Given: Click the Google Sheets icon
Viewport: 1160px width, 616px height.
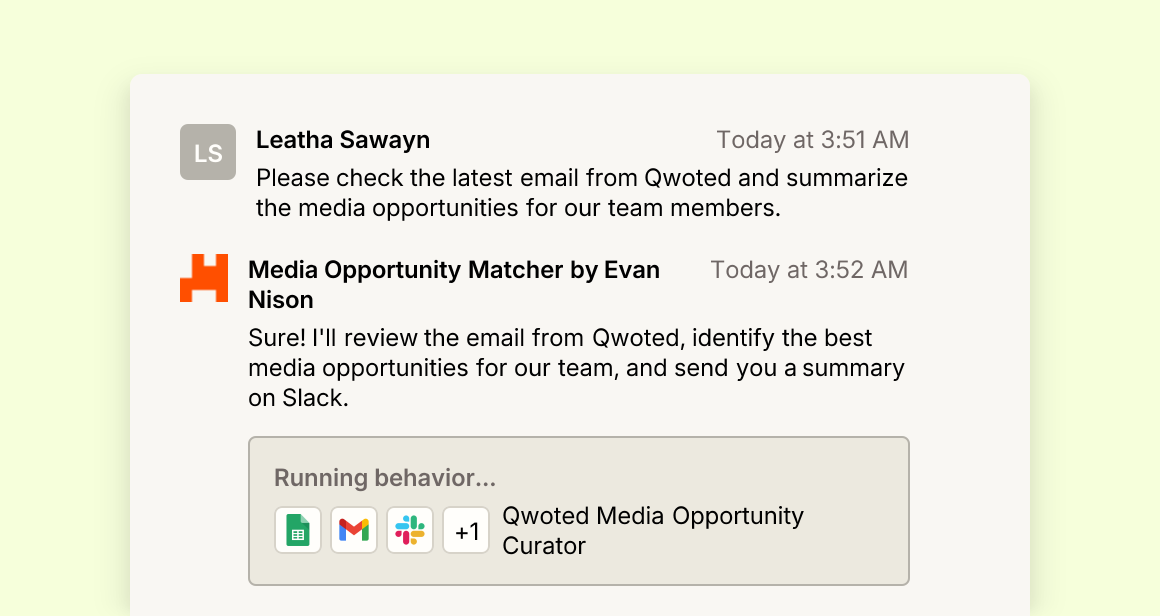Looking at the screenshot, I should 298,530.
